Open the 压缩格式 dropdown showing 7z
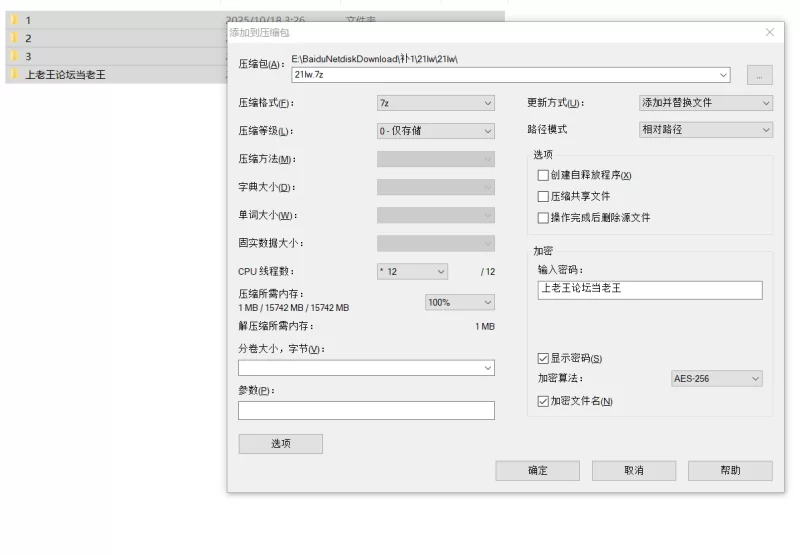The image size is (800, 555). [x=435, y=103]
